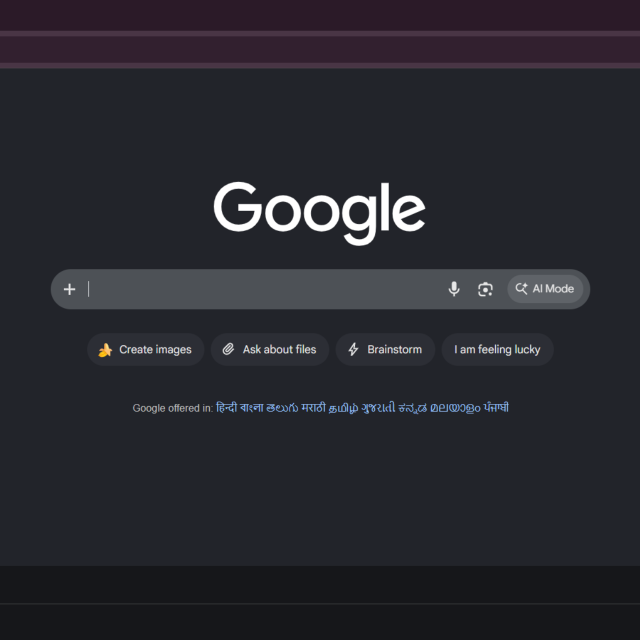The image size is (640, 640).
Task: Open AI Mode
Action: pos(545,289)
